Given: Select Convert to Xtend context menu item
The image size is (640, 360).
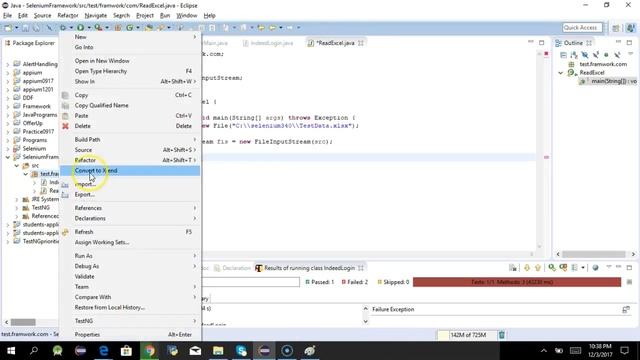Looking at the screenshot, I should coord(130,171).
